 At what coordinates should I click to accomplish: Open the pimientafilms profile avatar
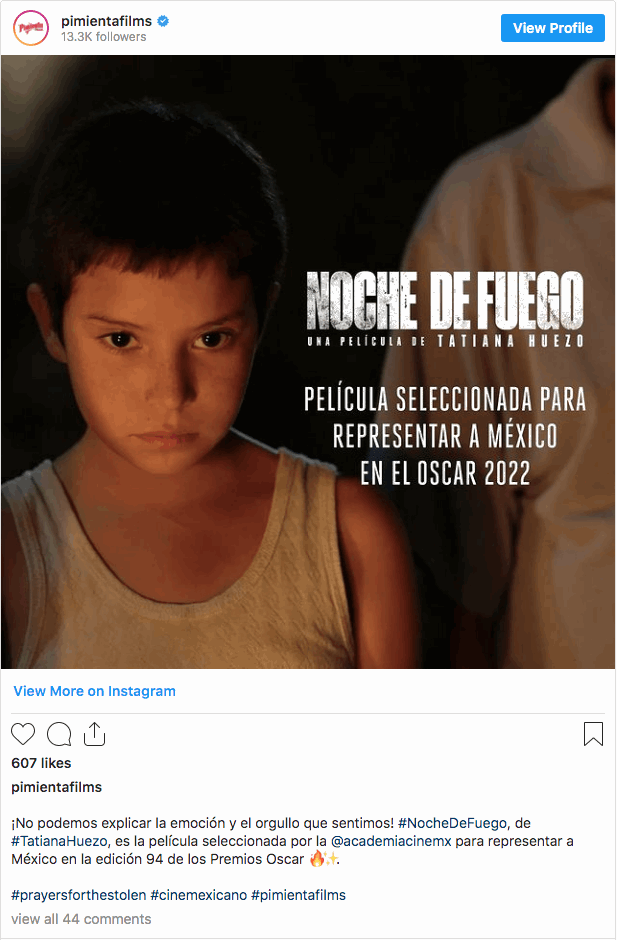pos(31,28)
